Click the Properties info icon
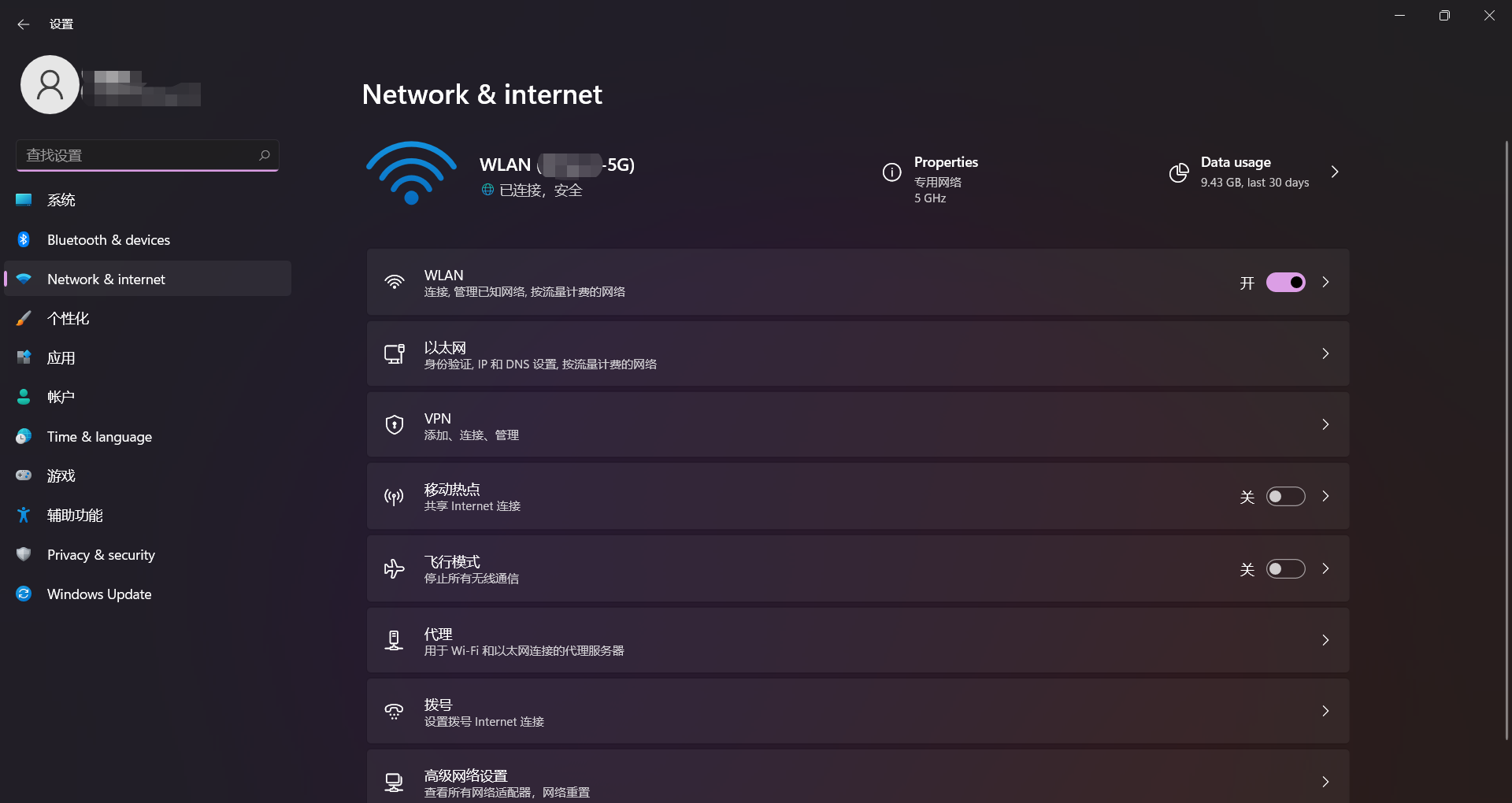The height and width of the screenshot is (803, 1512). (x=891, y=172)
